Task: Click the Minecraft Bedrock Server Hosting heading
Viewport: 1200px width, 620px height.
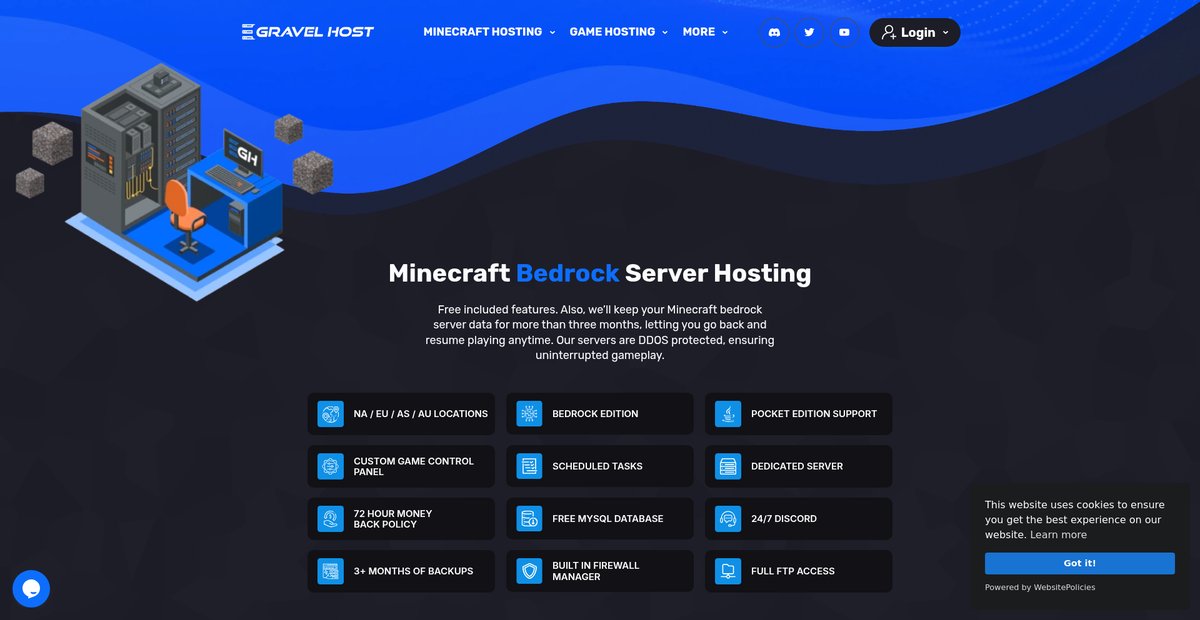Action: (600, 273)
